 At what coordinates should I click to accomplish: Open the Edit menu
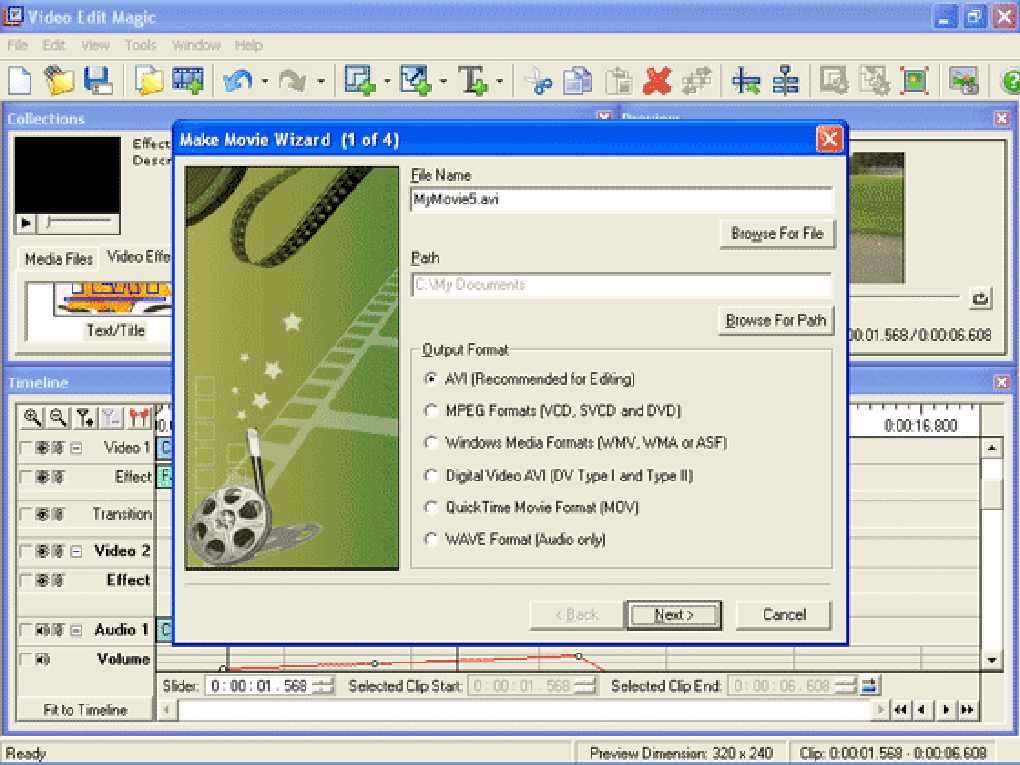click(54, 45)
